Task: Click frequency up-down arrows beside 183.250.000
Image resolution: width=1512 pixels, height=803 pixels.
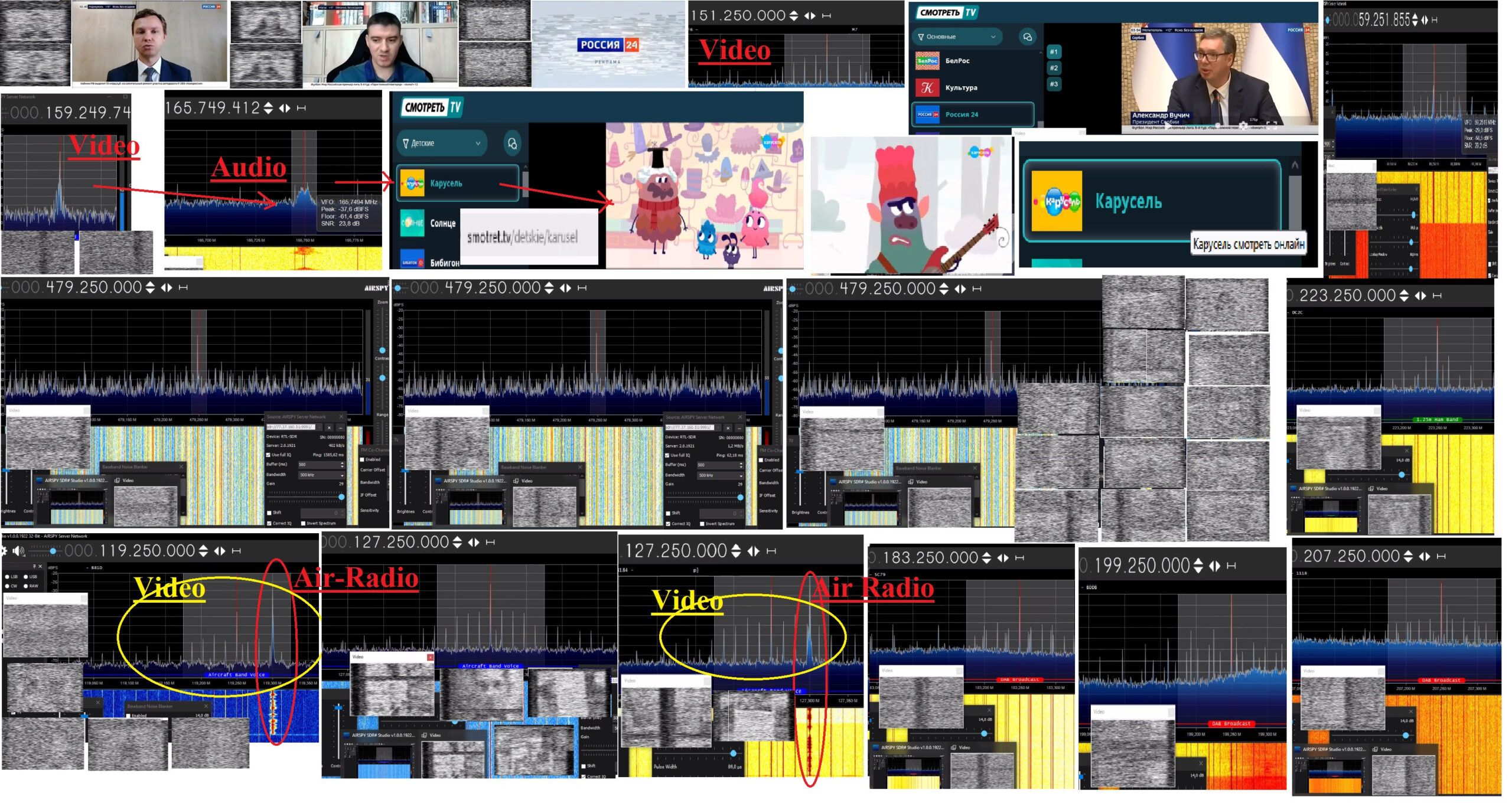Action: click(986, 558)
